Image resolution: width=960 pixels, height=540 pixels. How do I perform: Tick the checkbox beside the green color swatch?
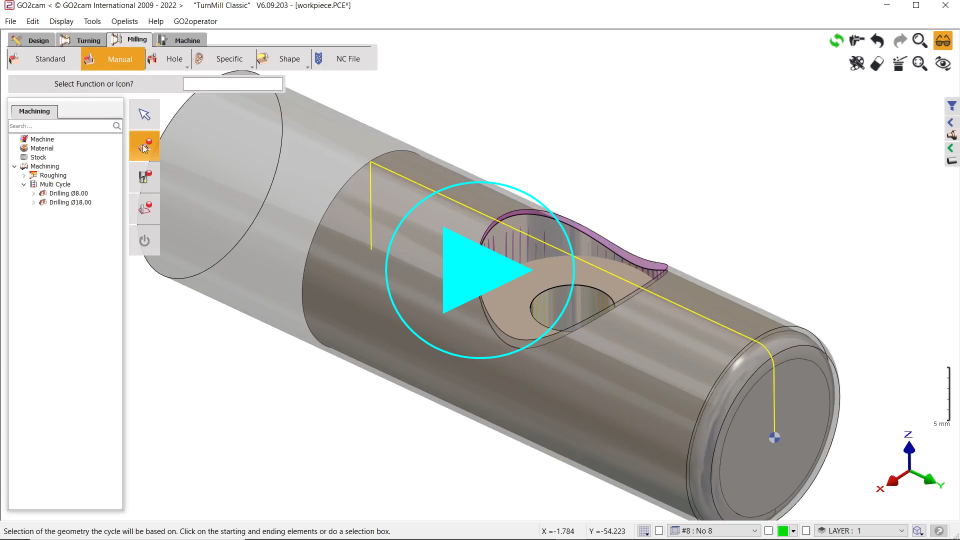click(768, 531)
